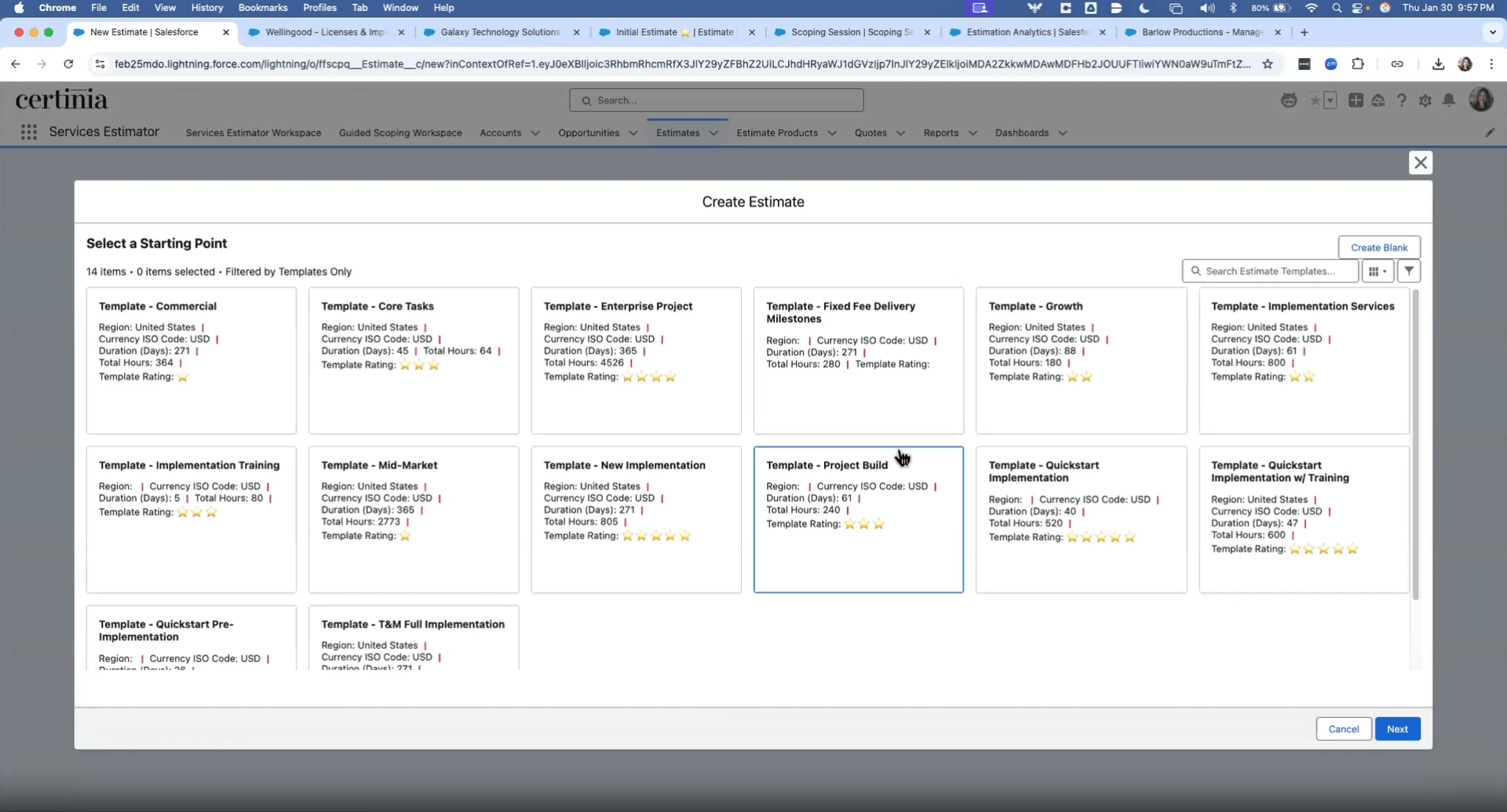The image size is (1507, 812).
Task: Open template filters with the funnel icon
Action: pyautogui.click(x=1409, y=270)
